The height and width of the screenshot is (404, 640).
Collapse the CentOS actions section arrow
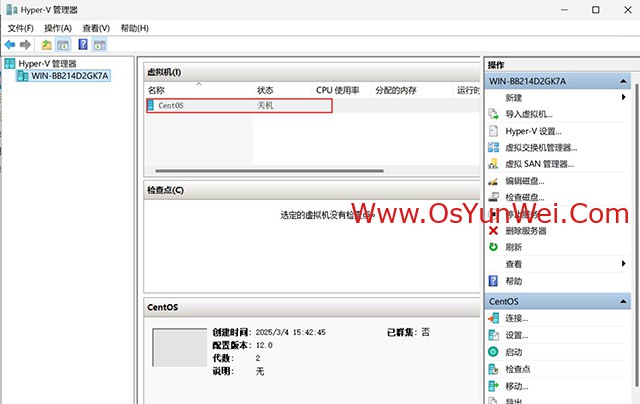pos(623,302)
